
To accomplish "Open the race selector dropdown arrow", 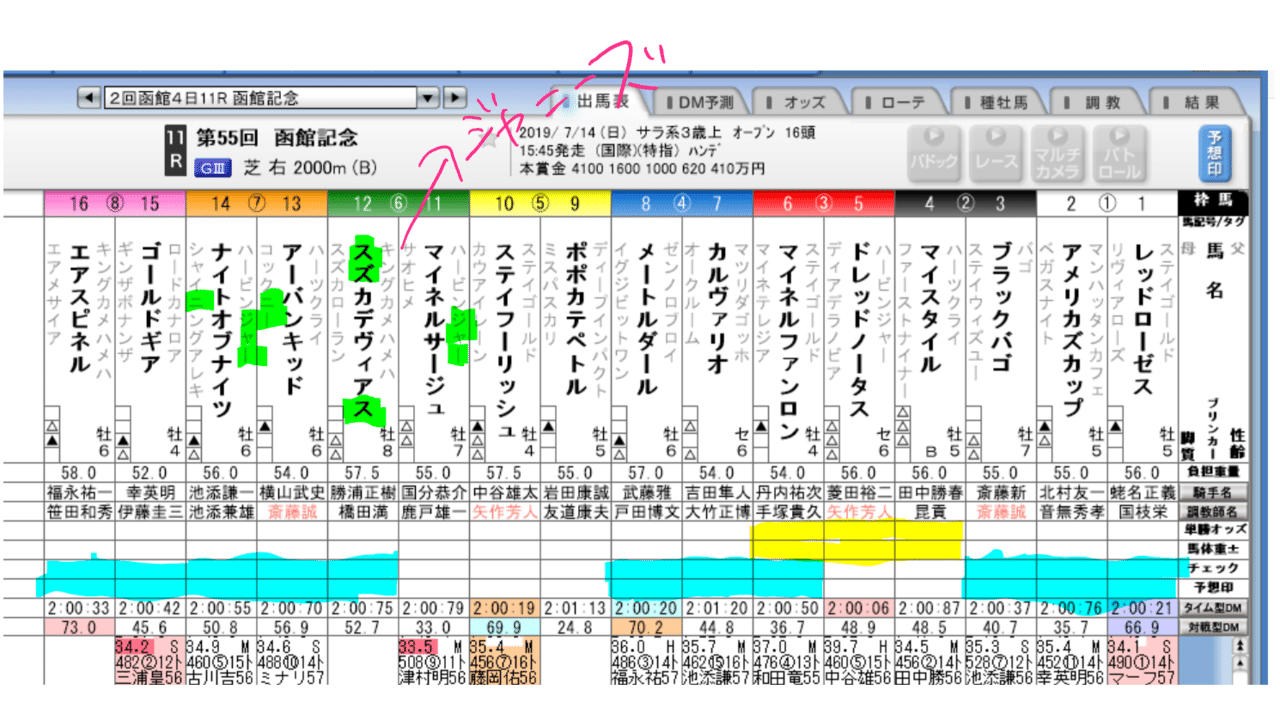I will 428,99.
